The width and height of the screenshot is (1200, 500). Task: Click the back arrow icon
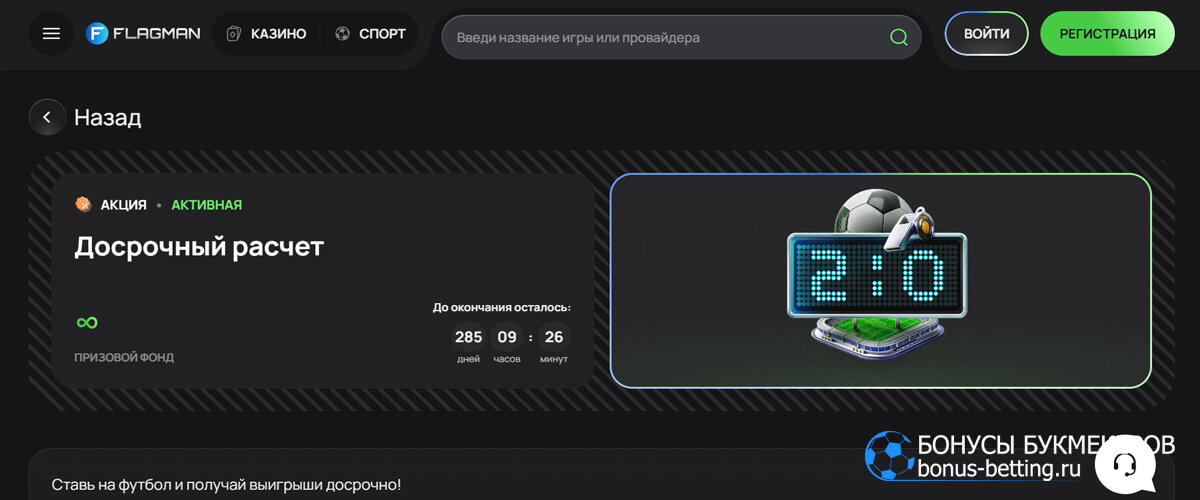(47, 117)
